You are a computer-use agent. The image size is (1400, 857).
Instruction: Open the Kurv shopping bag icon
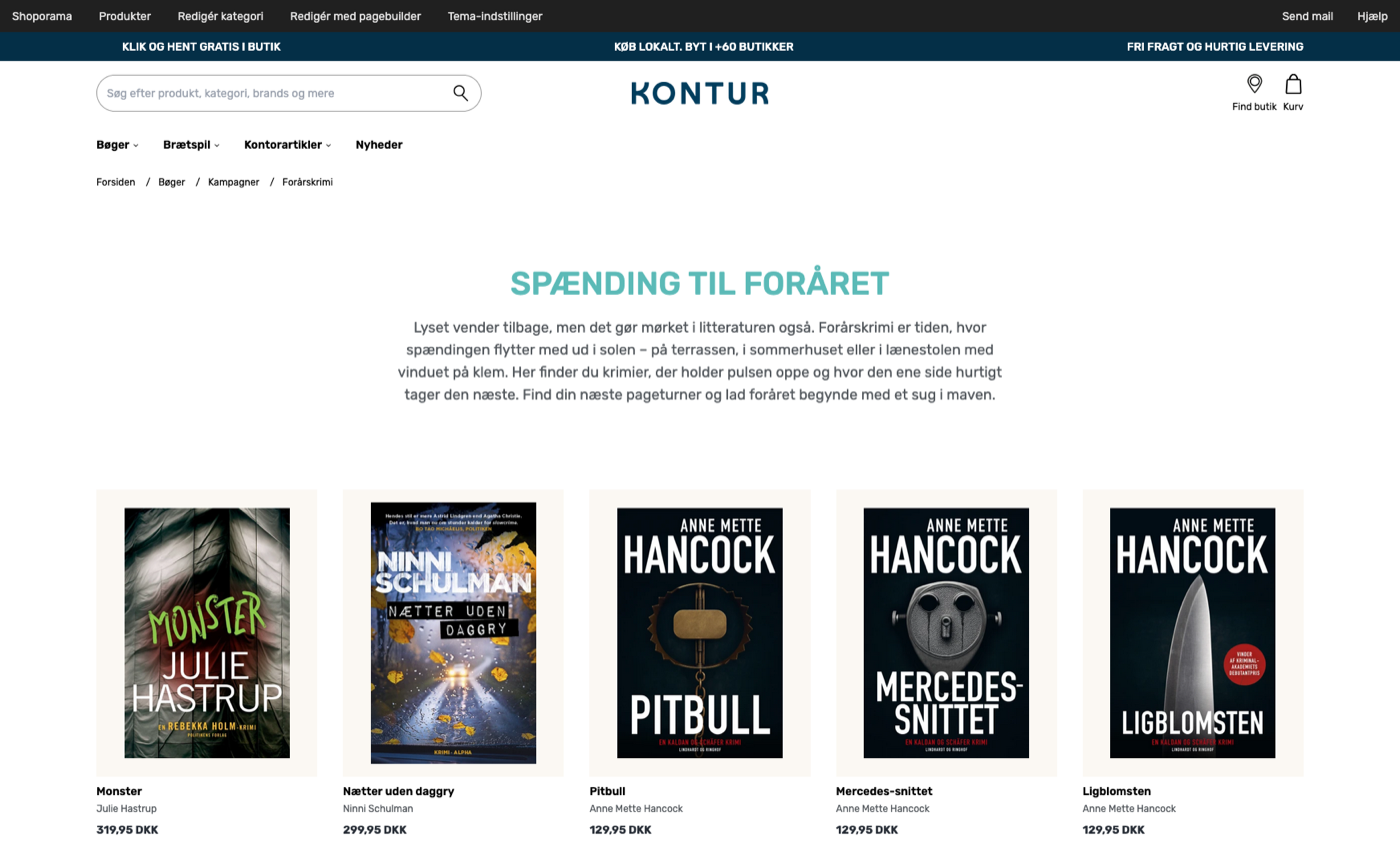[1293, 85]
